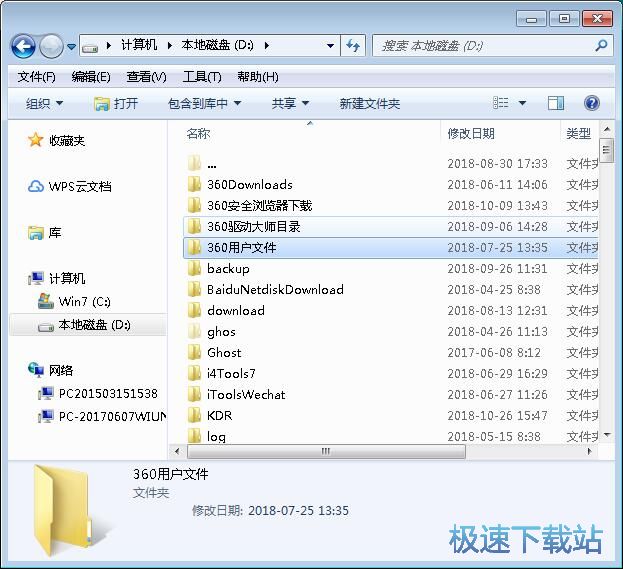Screen dimensions: 623x569
Task: Click 修改日期 value 2018-07-25 13:35 in details pane
Action: point(298,511)
